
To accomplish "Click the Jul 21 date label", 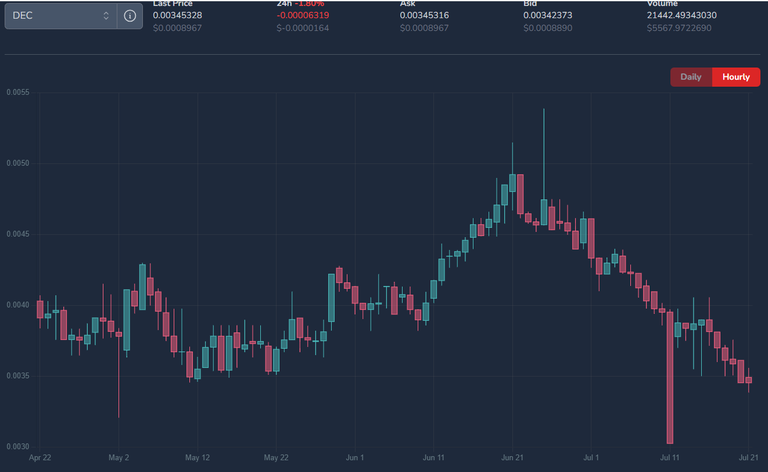I will [748, 457].
